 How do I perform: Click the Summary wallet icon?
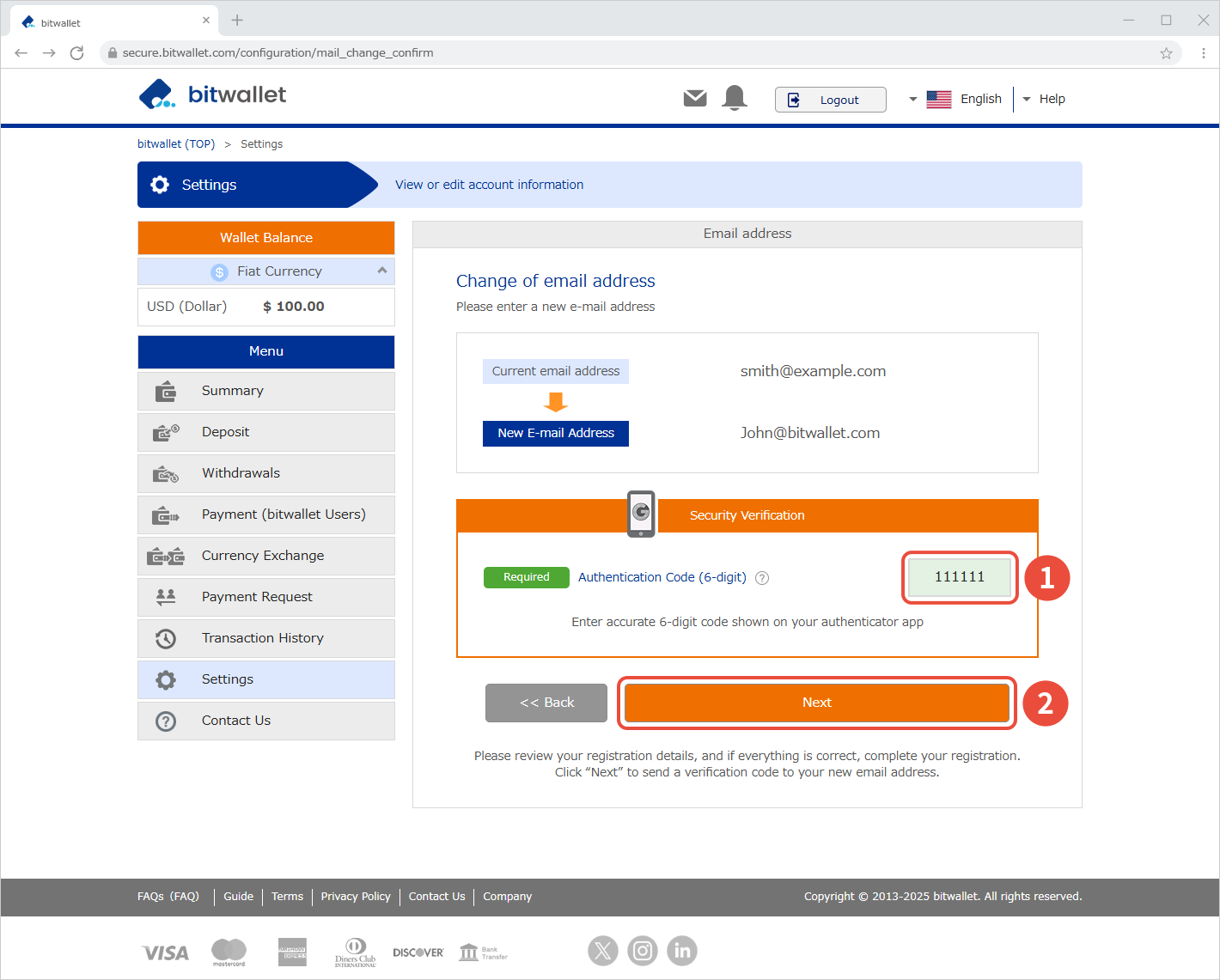pos(166,392)
